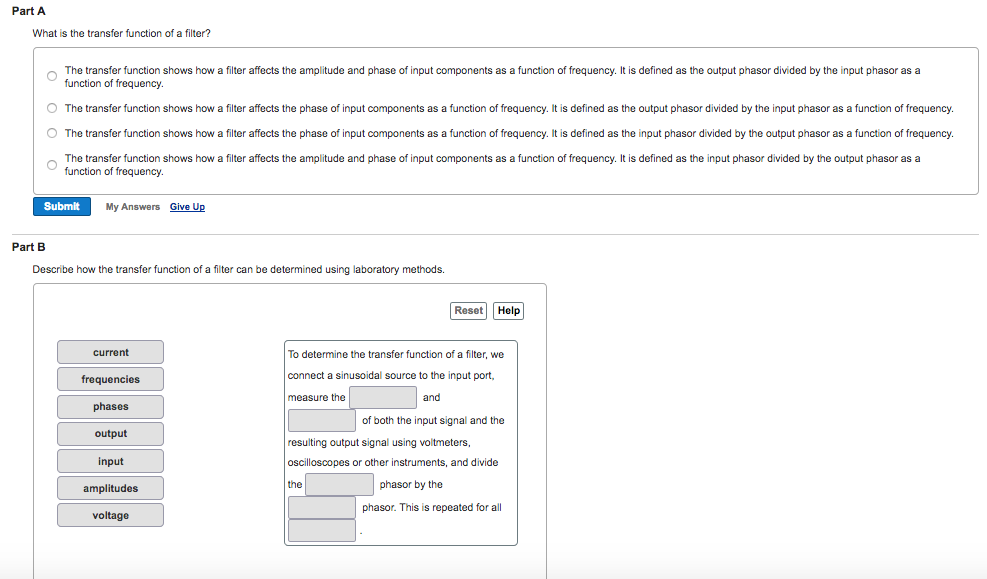Click the 'Part B' heading
Image resolution: width=987 pixels, height=579 pixels.
(28, 247)
